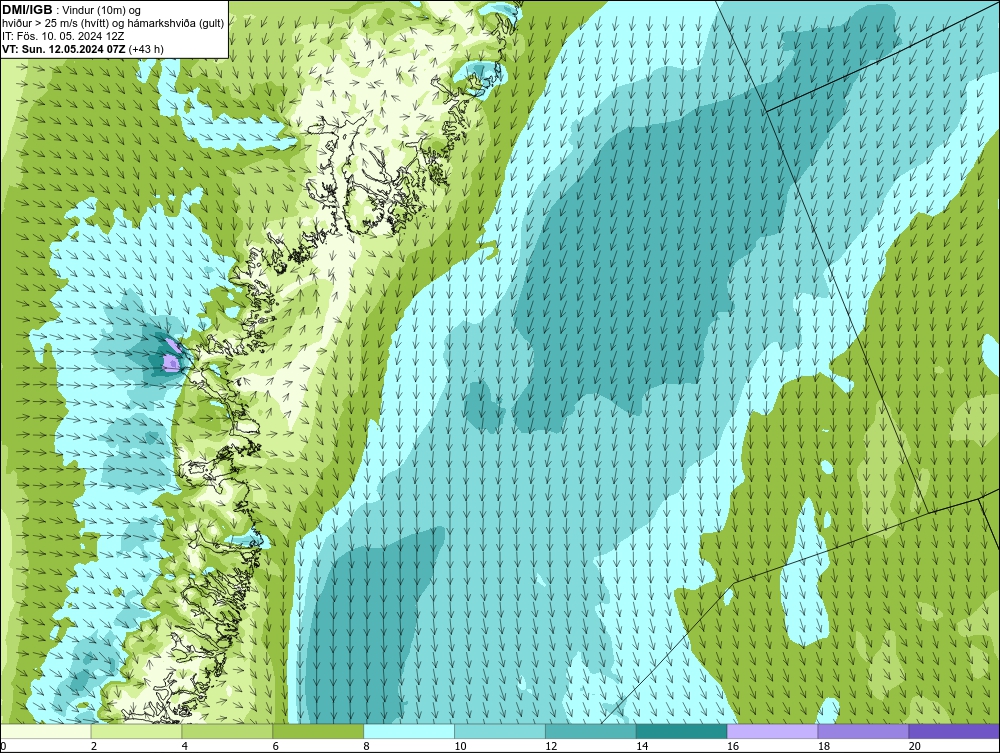This screenshot has width=1000, height=753.
Task: Click the 10–12 m/s turquoise swatch
Action: coord(500,731)
